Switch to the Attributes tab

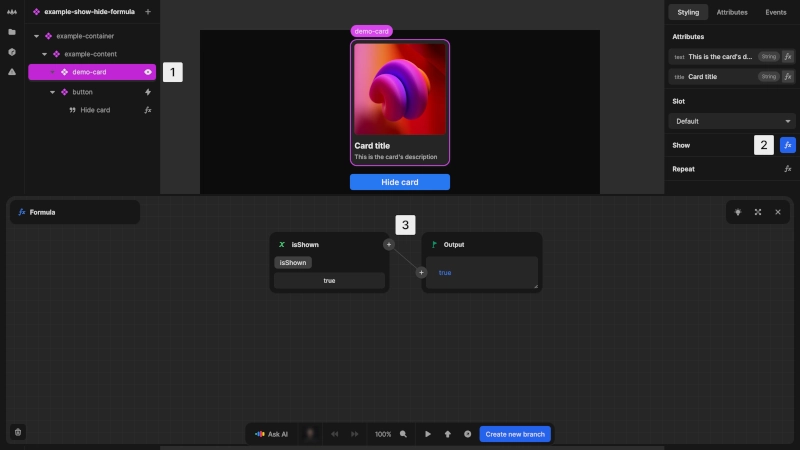pos(732,12)
